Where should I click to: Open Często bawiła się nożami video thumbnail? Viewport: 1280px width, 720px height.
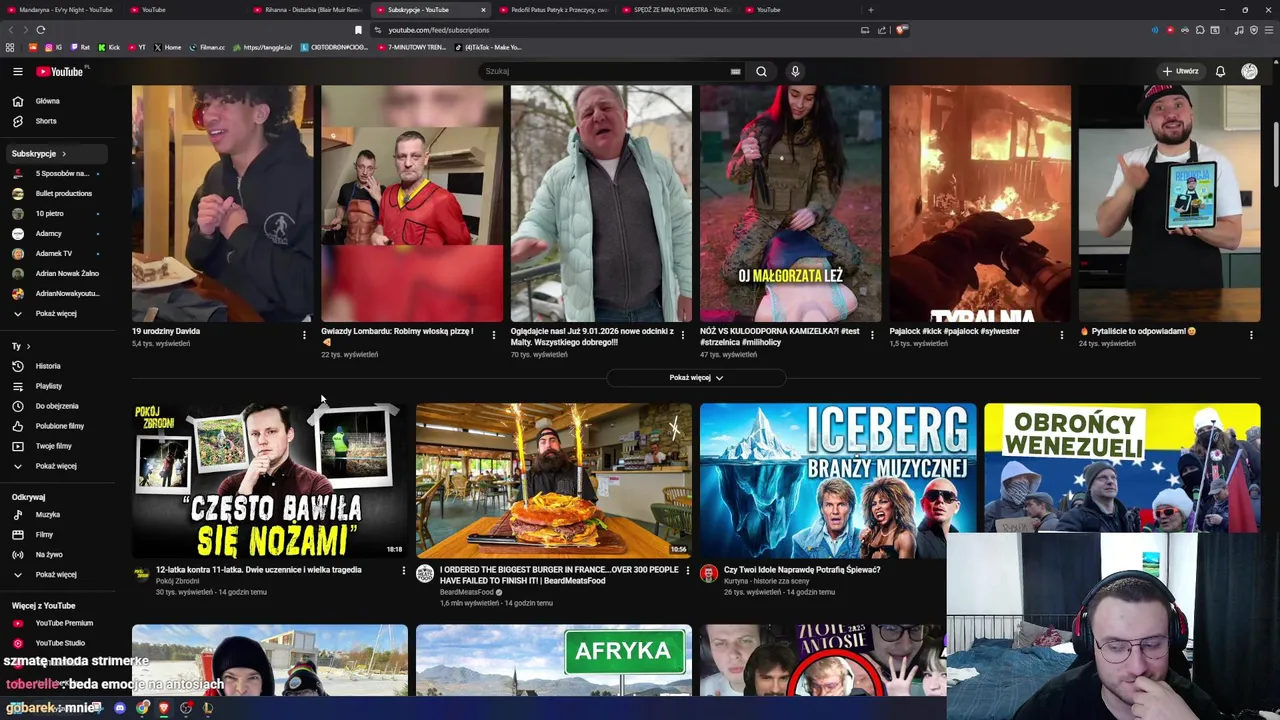coord(270,480)
